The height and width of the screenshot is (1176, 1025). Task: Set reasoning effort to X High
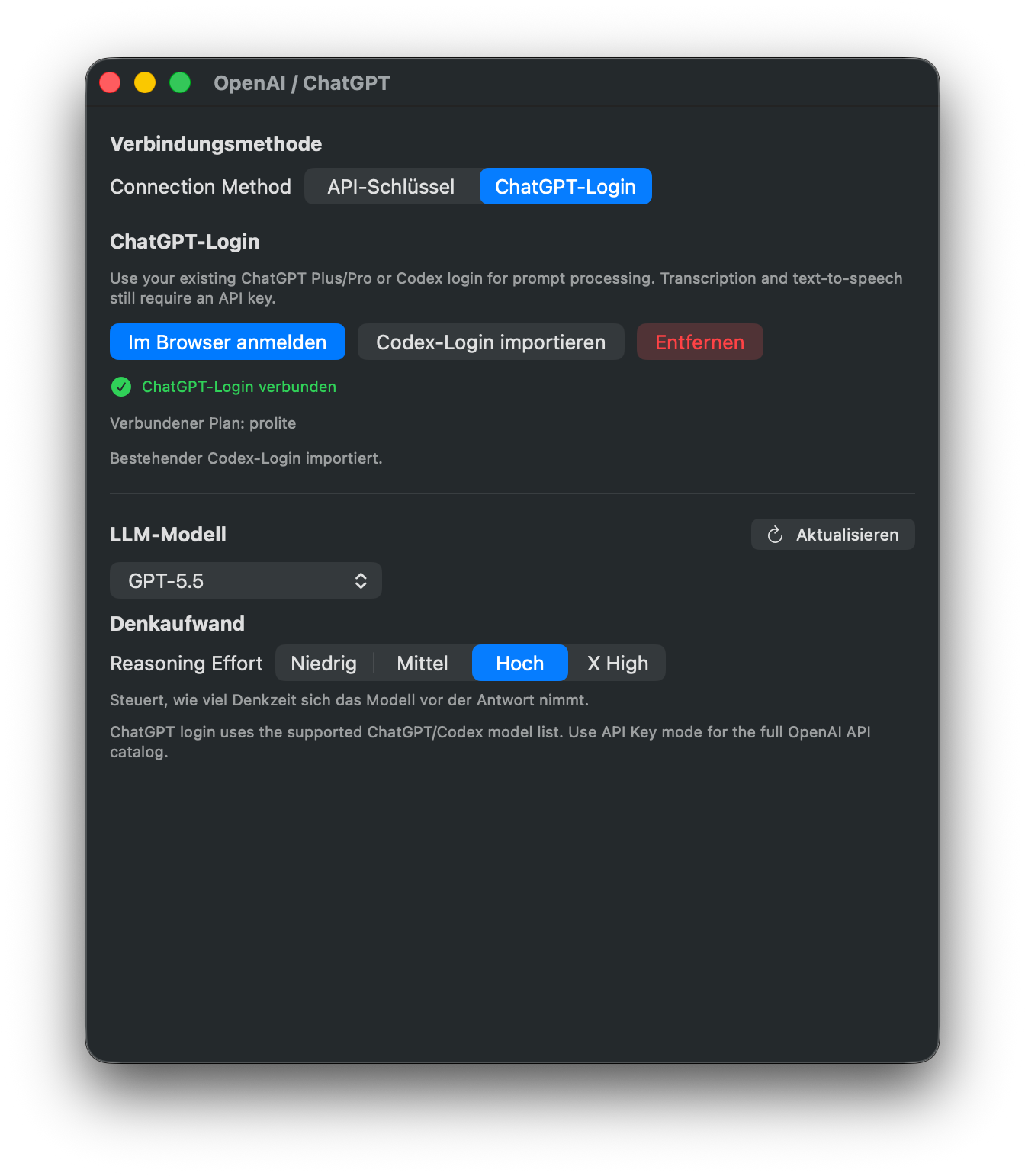click(x=618, y=664)
